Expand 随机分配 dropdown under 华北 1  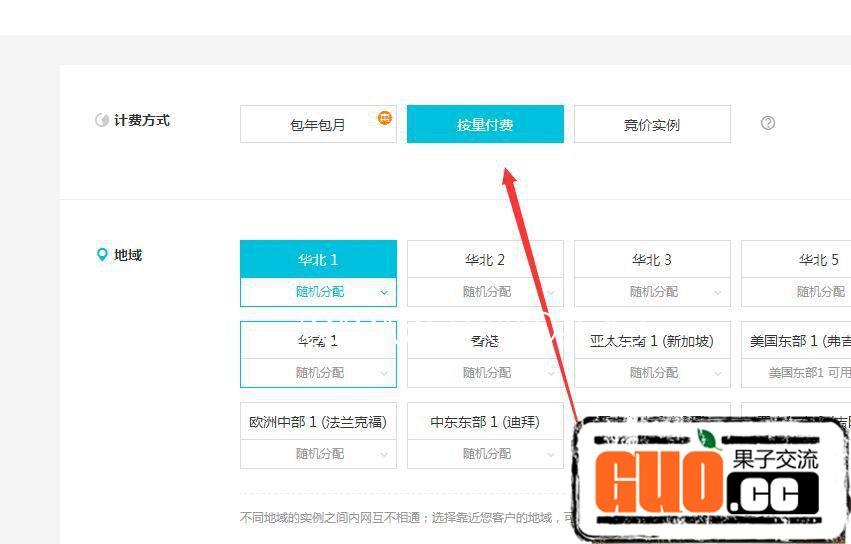(318, 292)
